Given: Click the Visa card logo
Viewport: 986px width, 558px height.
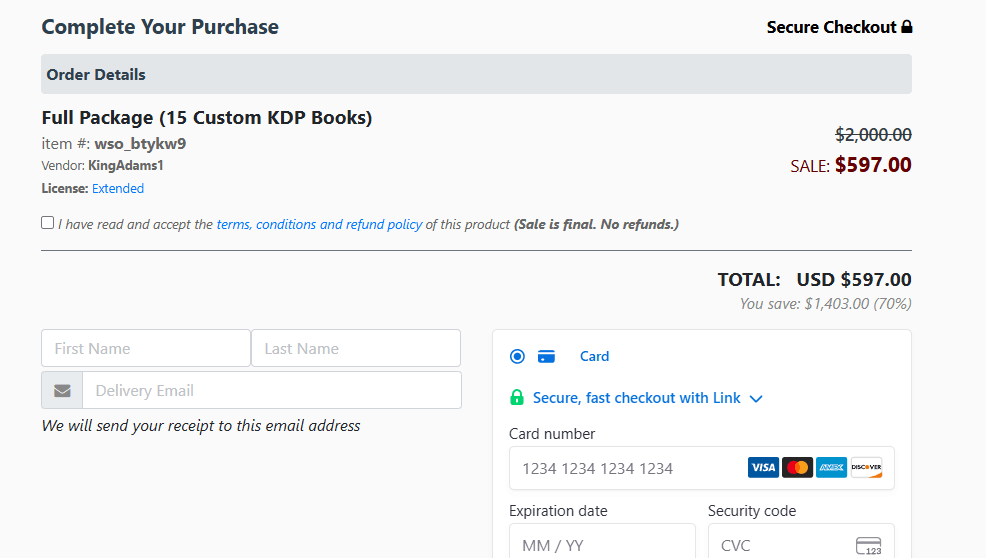Looking at the screenshot, I should click(763, 467).
